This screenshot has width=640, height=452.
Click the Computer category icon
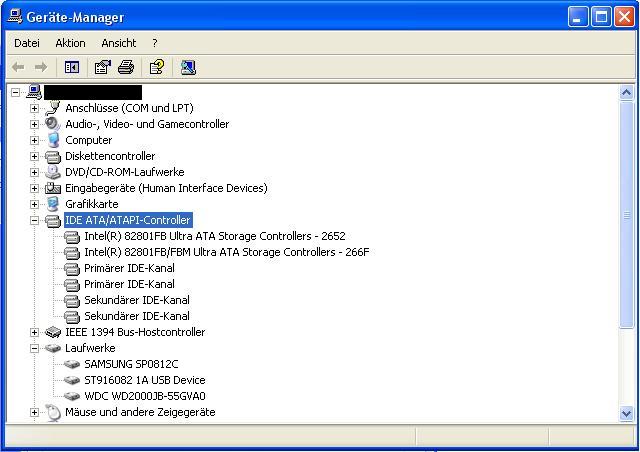[x=53, y=140]
